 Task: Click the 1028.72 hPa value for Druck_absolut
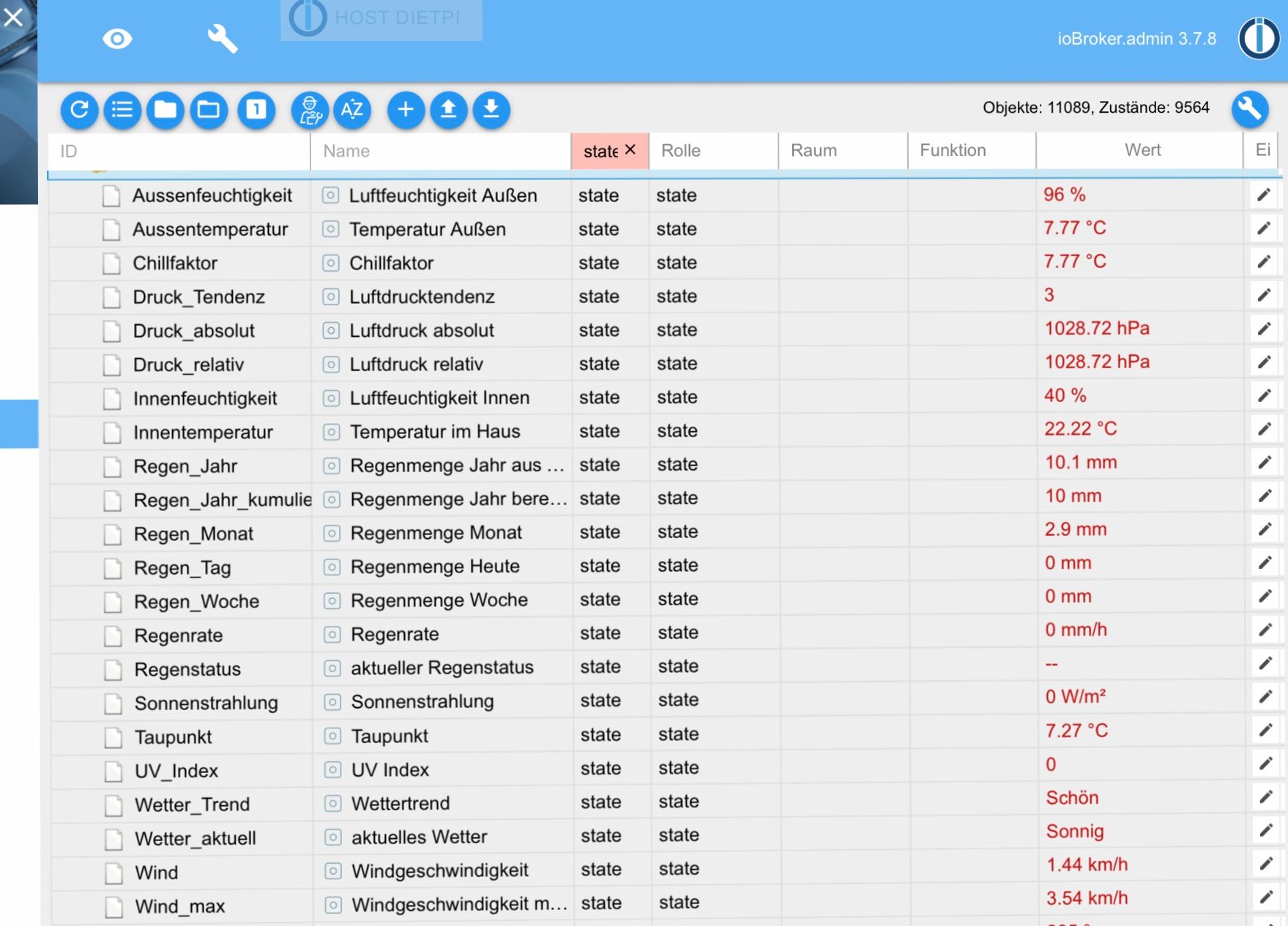click(x=1097, y=328)
